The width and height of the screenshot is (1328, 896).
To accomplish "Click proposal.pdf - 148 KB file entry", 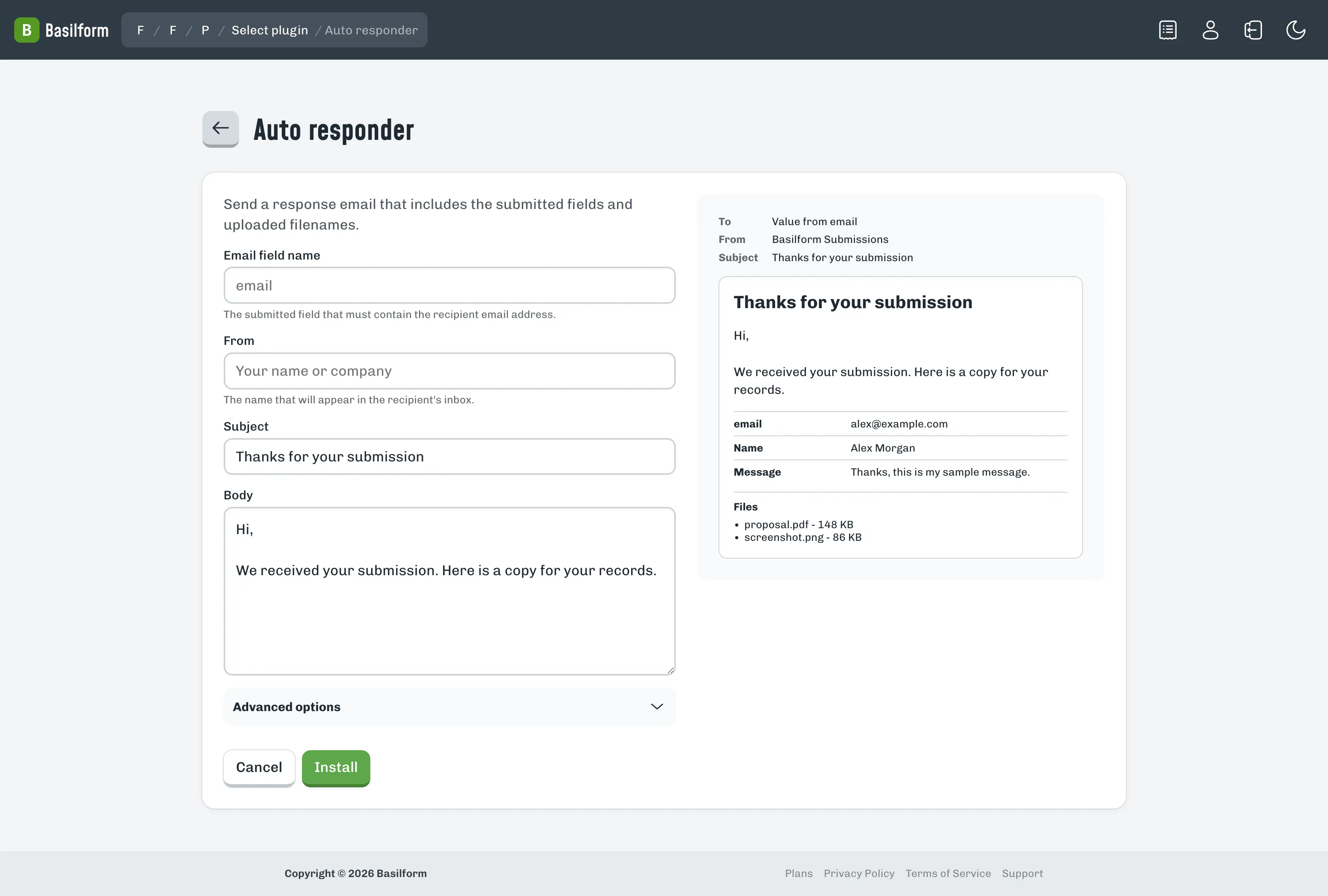I will pos(798,524).
